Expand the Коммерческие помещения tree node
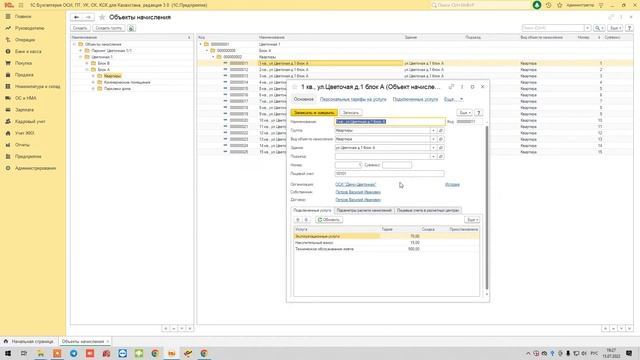The image size is (640, 360). (x=93, y=82)
